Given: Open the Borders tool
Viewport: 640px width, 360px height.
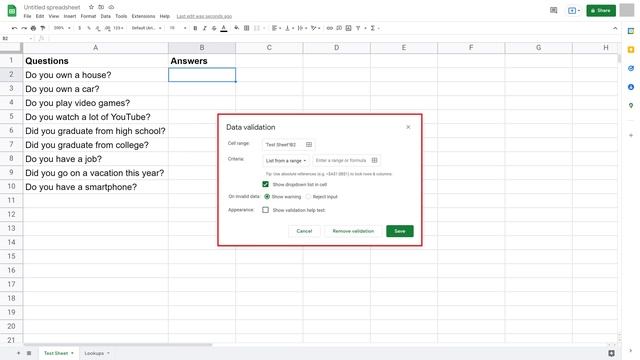Looking at the screenshot, I should point(247,28).
